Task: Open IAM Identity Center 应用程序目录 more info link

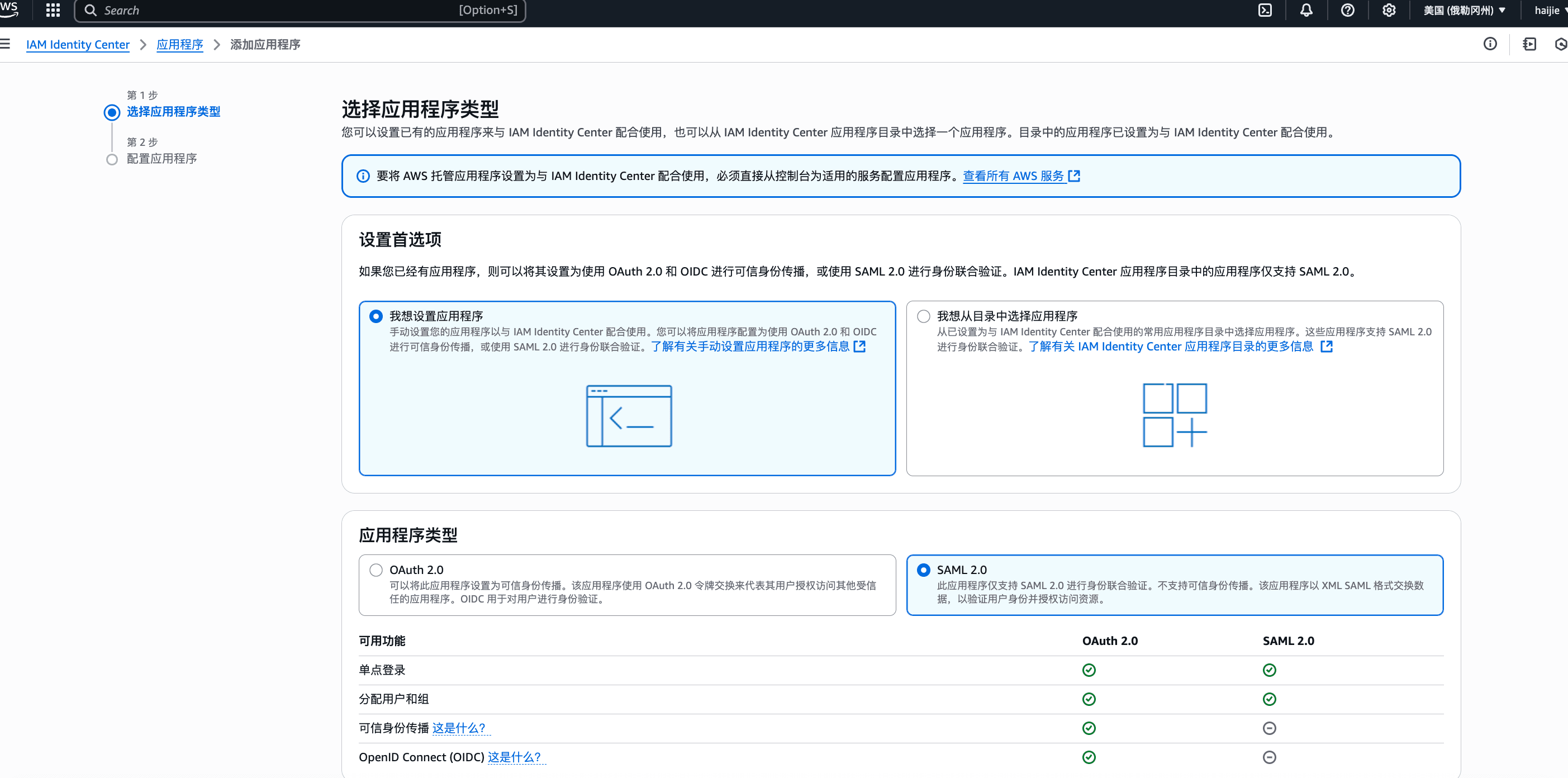Action: (1171, 347)
